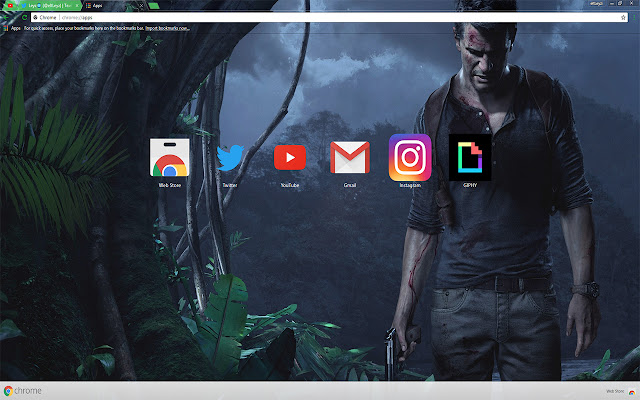Minimize the Chrome window

coord(611,3)
